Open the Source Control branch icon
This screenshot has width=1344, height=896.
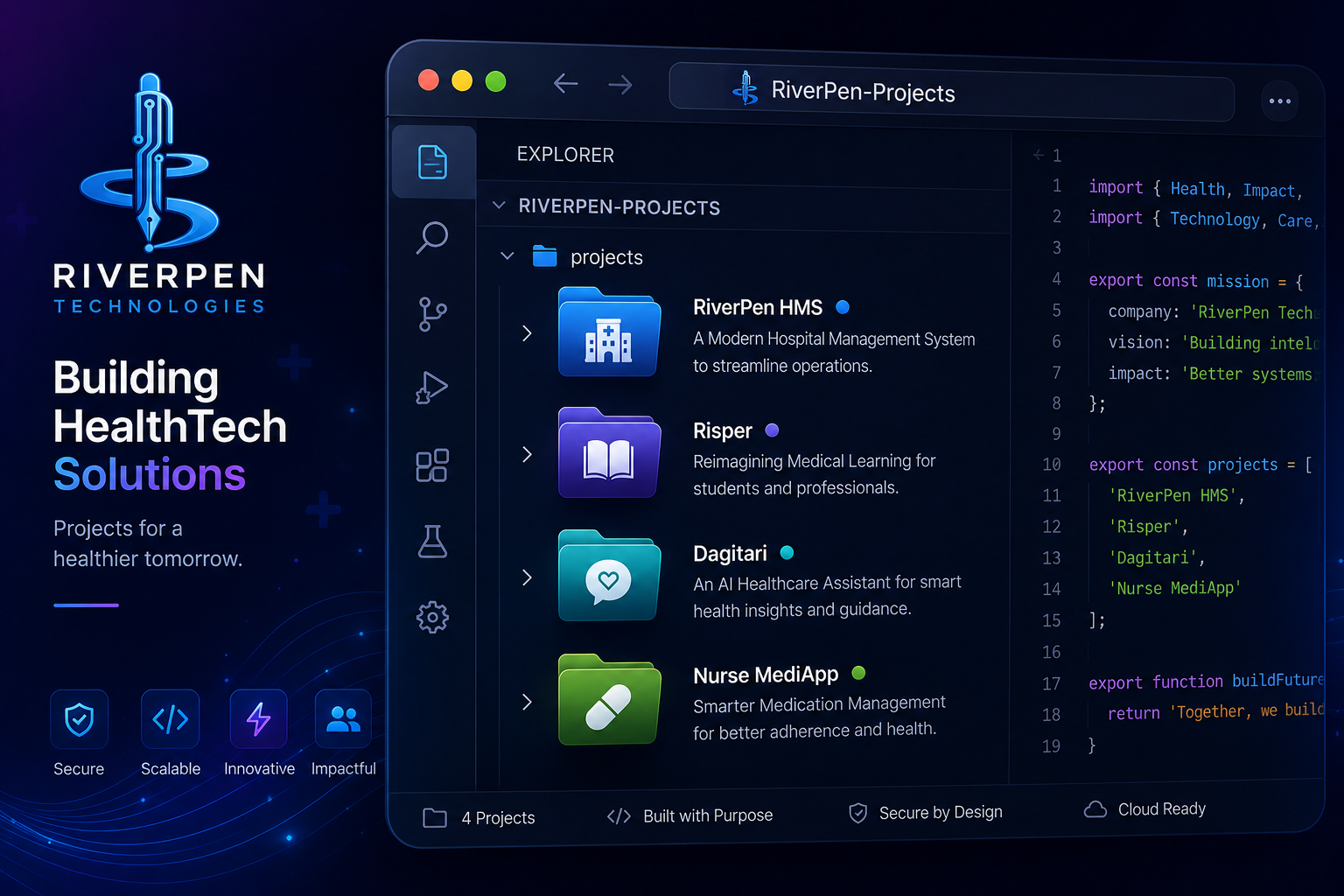coord(432,314)
